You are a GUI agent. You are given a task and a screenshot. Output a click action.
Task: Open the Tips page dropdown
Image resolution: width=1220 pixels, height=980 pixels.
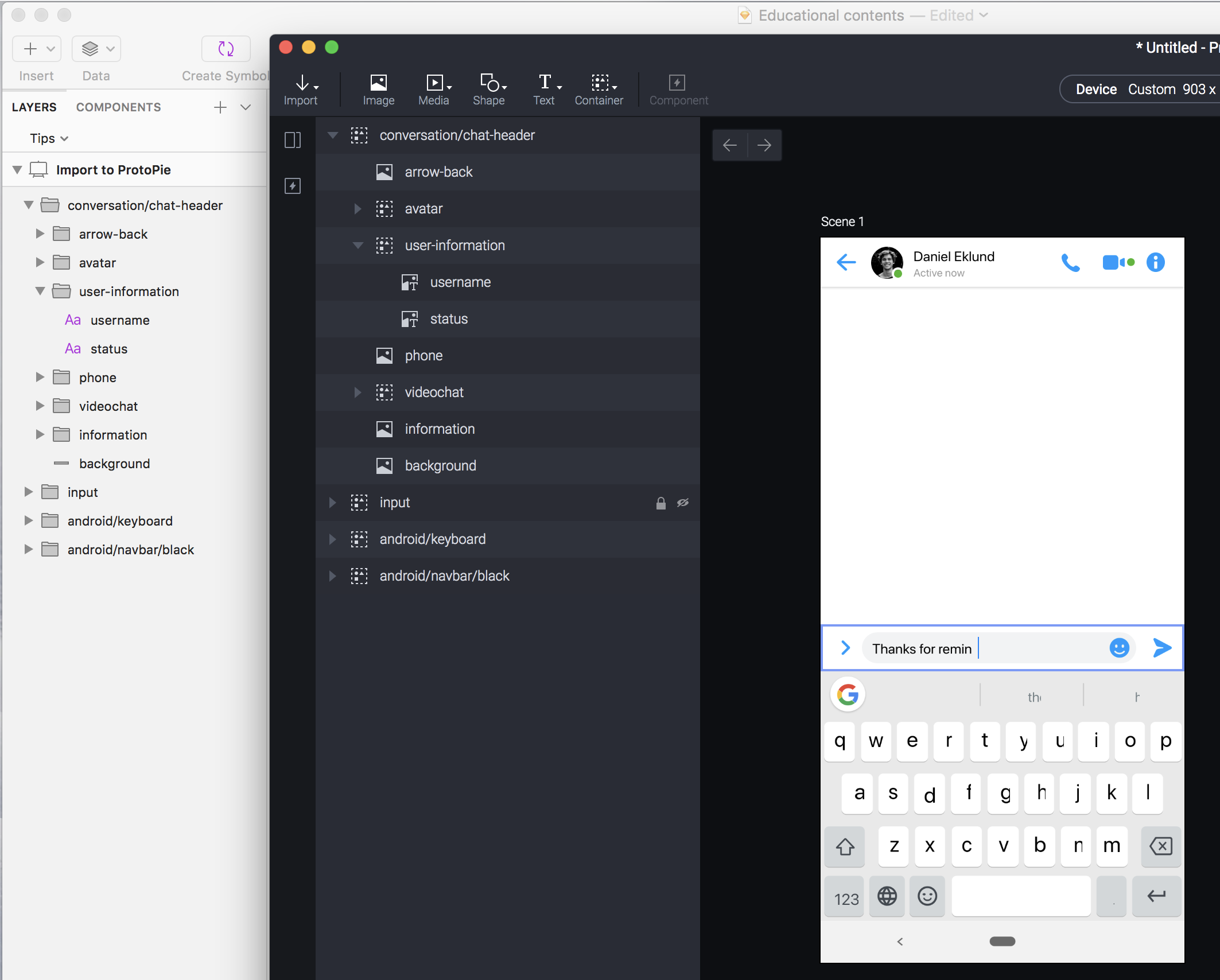tap(49, 138)
